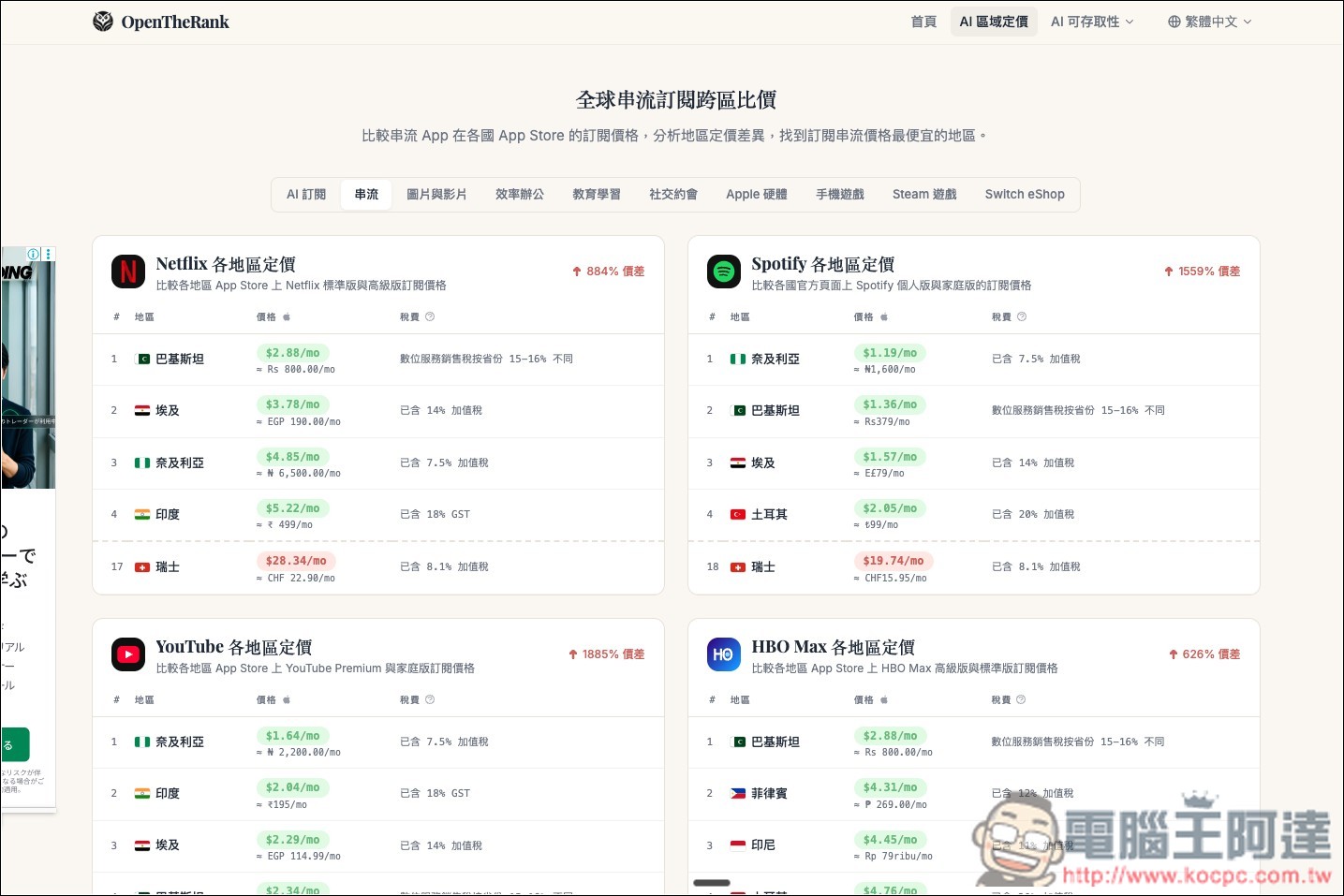Open the Switch eShop tab
The height and width of the screenshot is (896, 1344).
click(1025, 194)
